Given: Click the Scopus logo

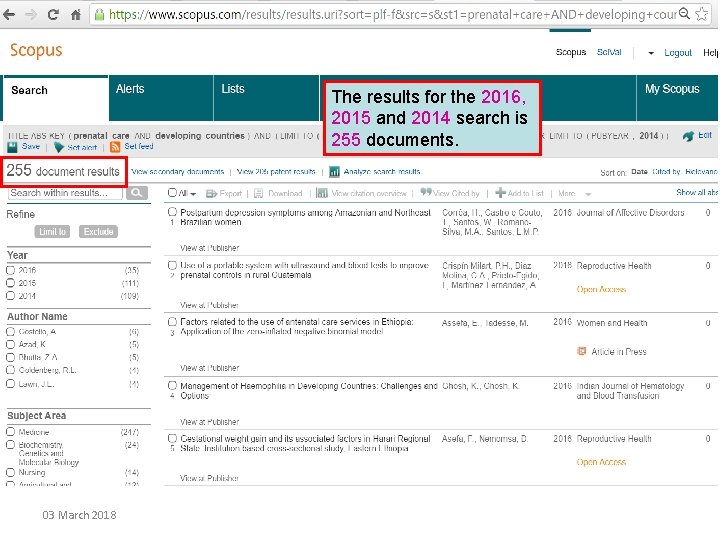Looking at the screenshot, I should (36, 51).
